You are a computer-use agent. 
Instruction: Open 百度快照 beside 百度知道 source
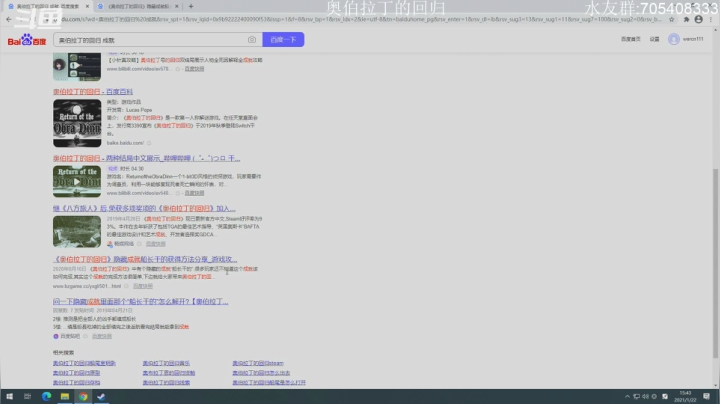coord(102,337)
